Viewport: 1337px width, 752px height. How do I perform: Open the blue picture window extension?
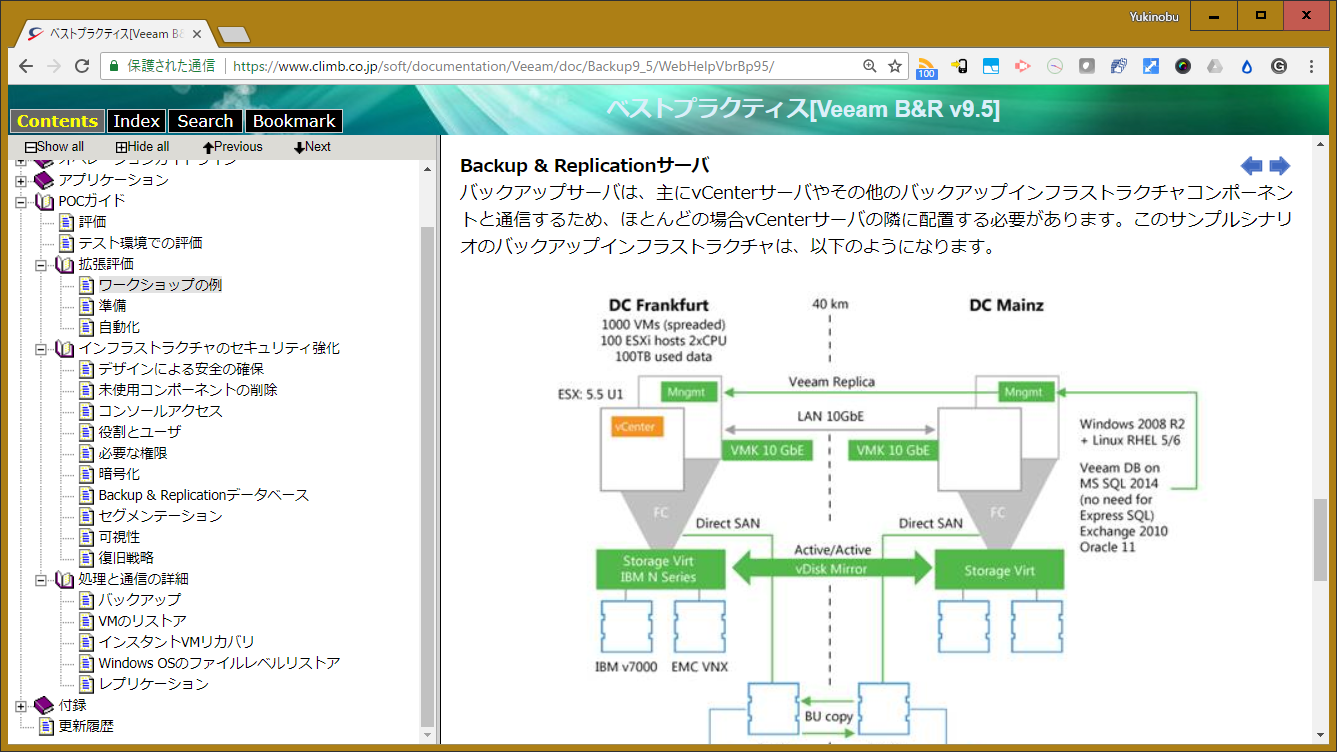click(991, 67)
